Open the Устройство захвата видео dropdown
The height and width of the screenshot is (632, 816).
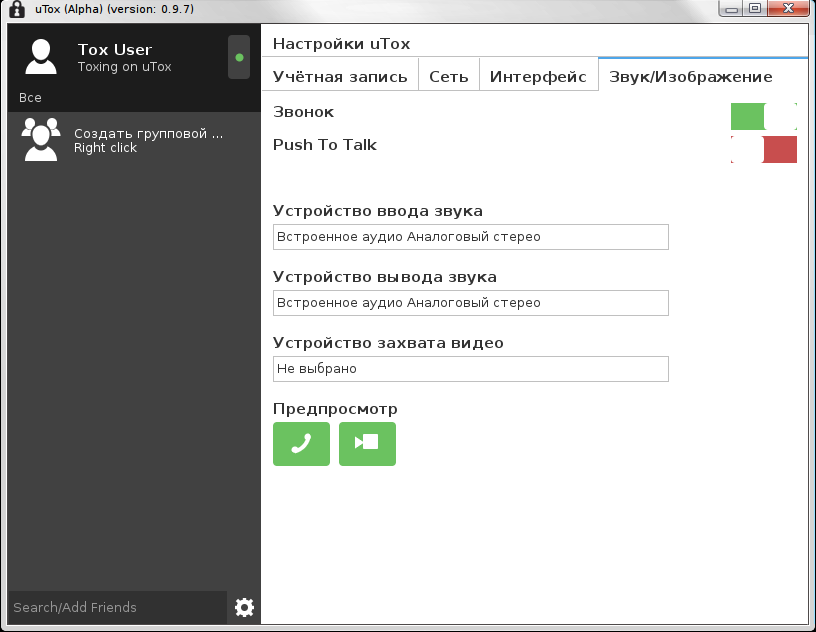[470, 369]
